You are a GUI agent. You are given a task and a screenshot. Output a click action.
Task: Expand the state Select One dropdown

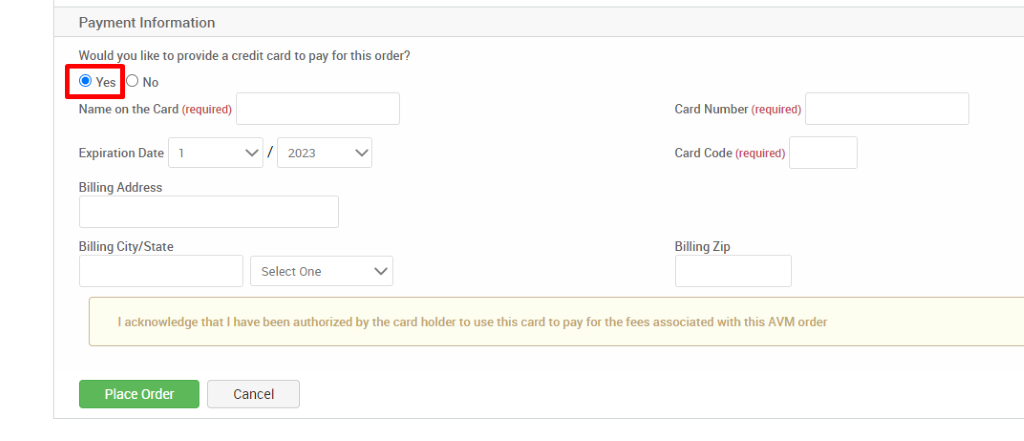click(x=321, y=271)
